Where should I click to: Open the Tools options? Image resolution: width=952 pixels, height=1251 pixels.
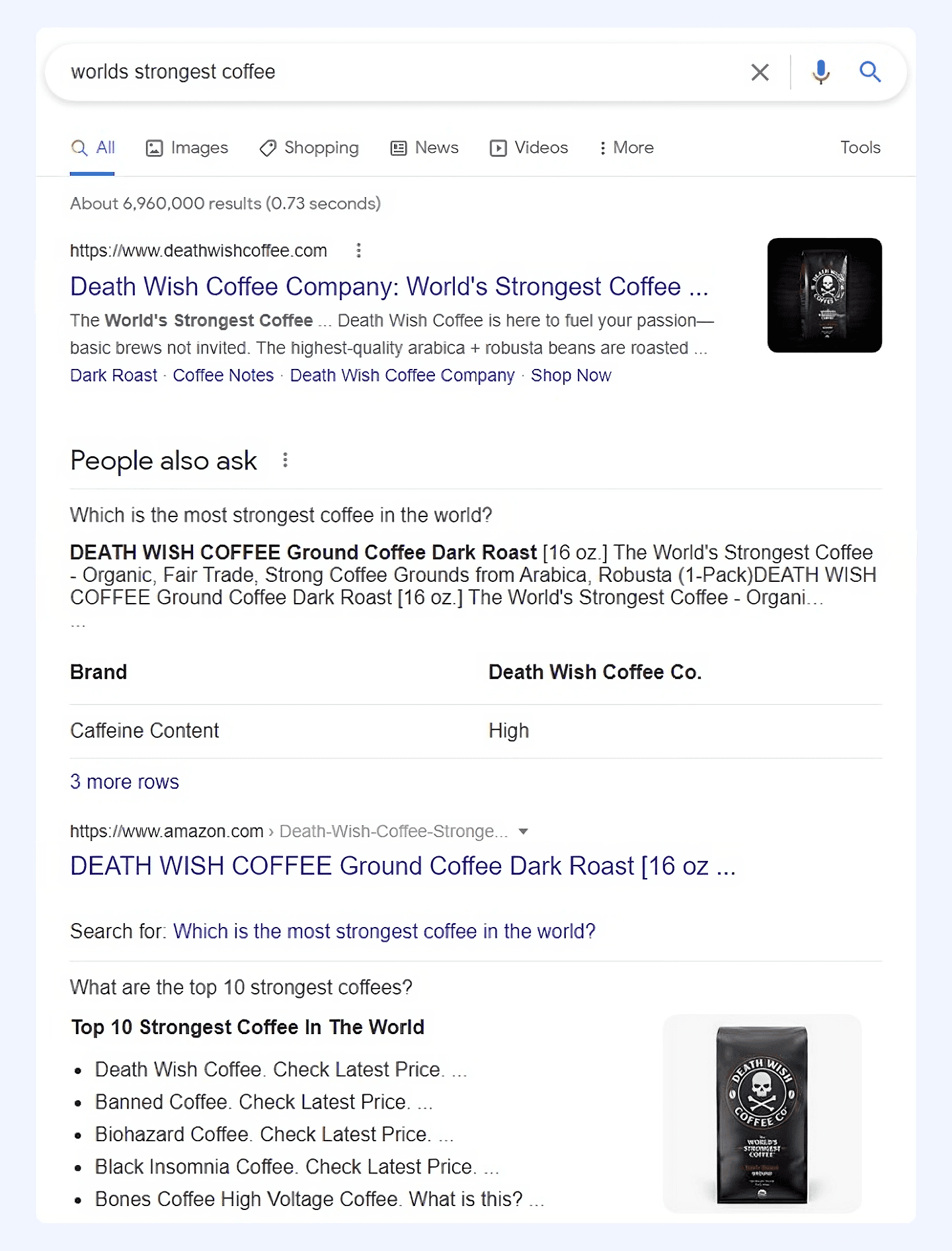[860, 147]
